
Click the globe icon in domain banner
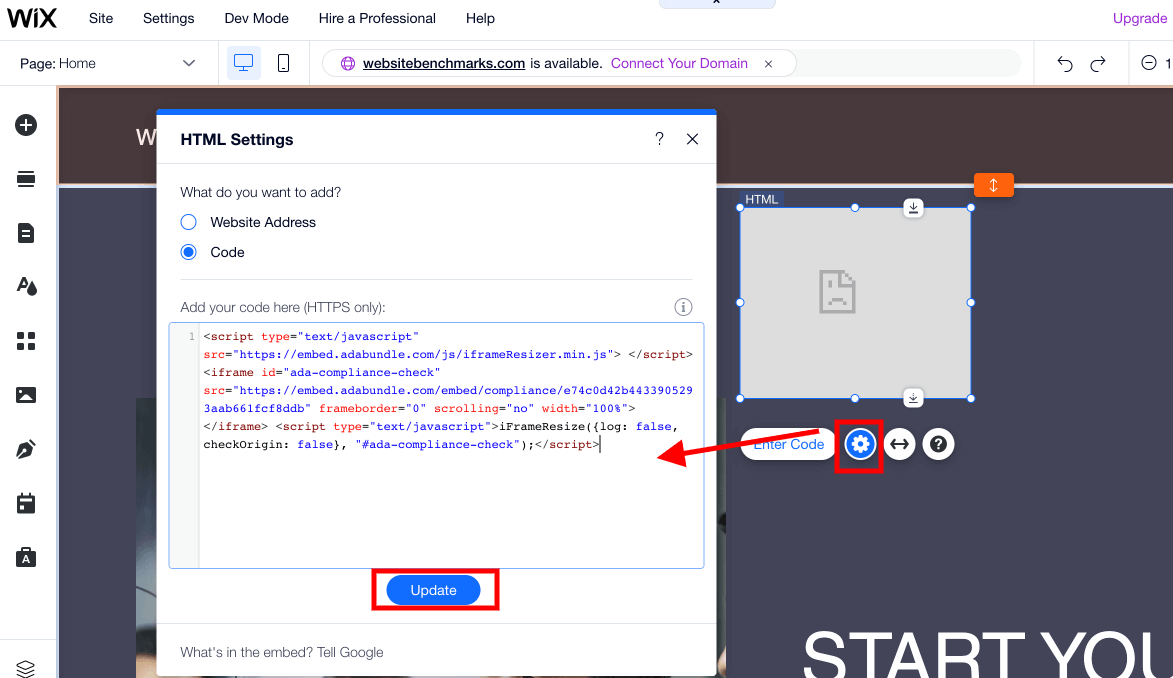coord(348,64)
